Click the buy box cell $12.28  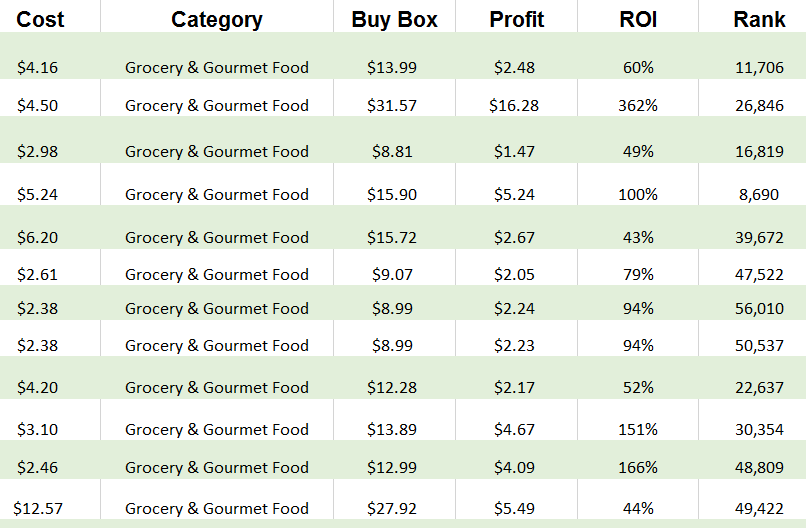click(x=392, y=388)
